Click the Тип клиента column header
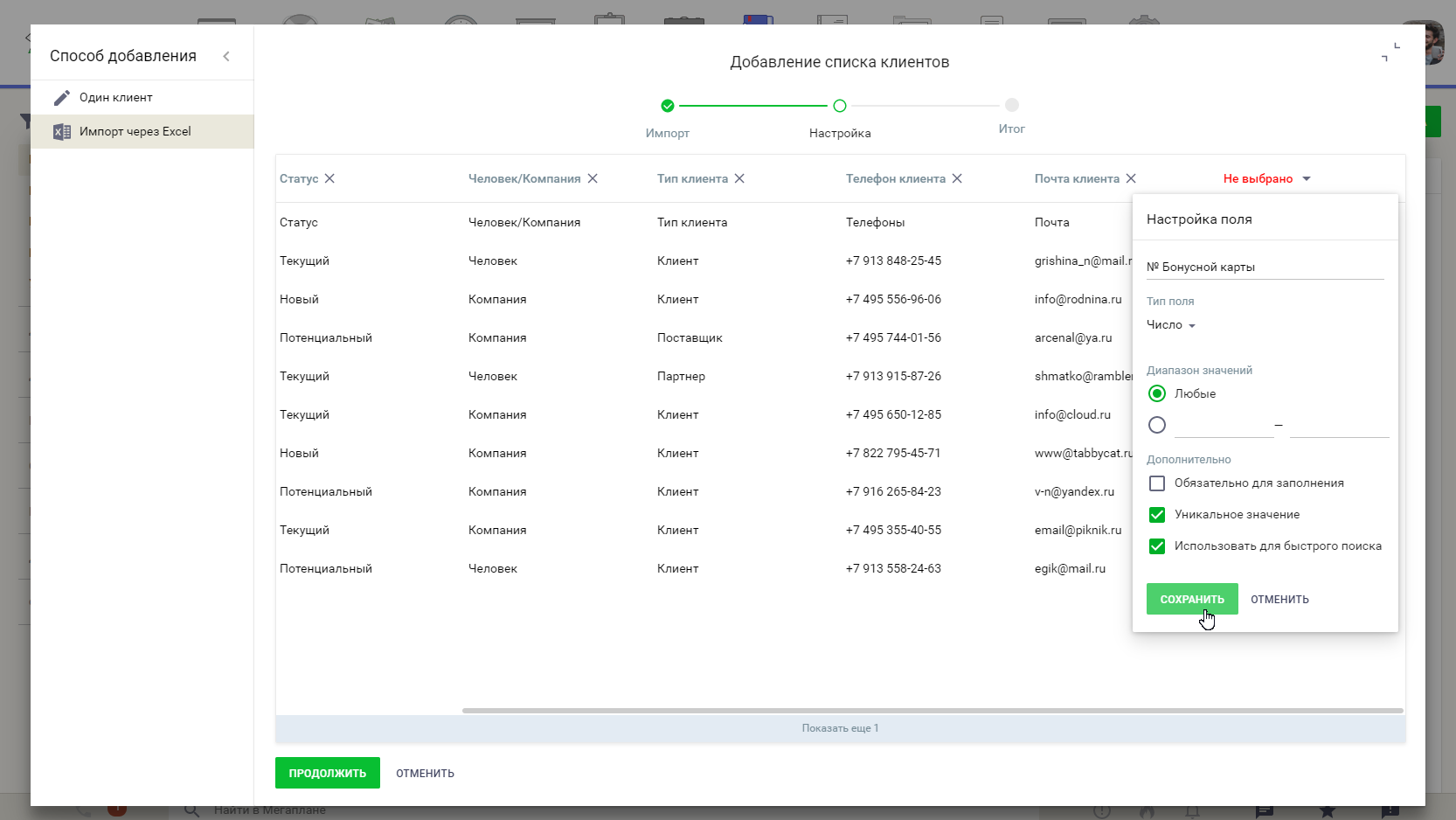 (692, 178)
